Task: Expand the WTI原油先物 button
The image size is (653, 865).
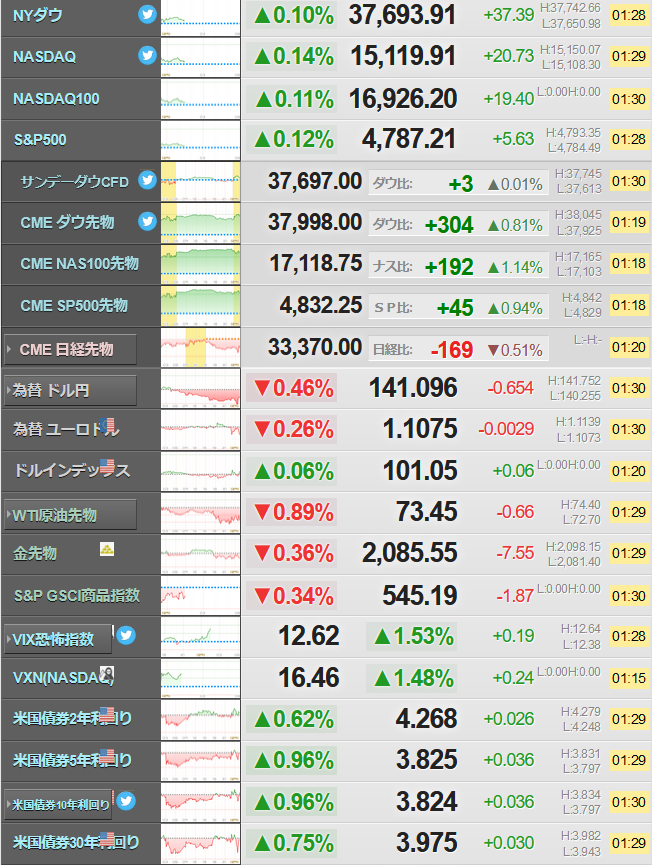Action: pos(70,515)
